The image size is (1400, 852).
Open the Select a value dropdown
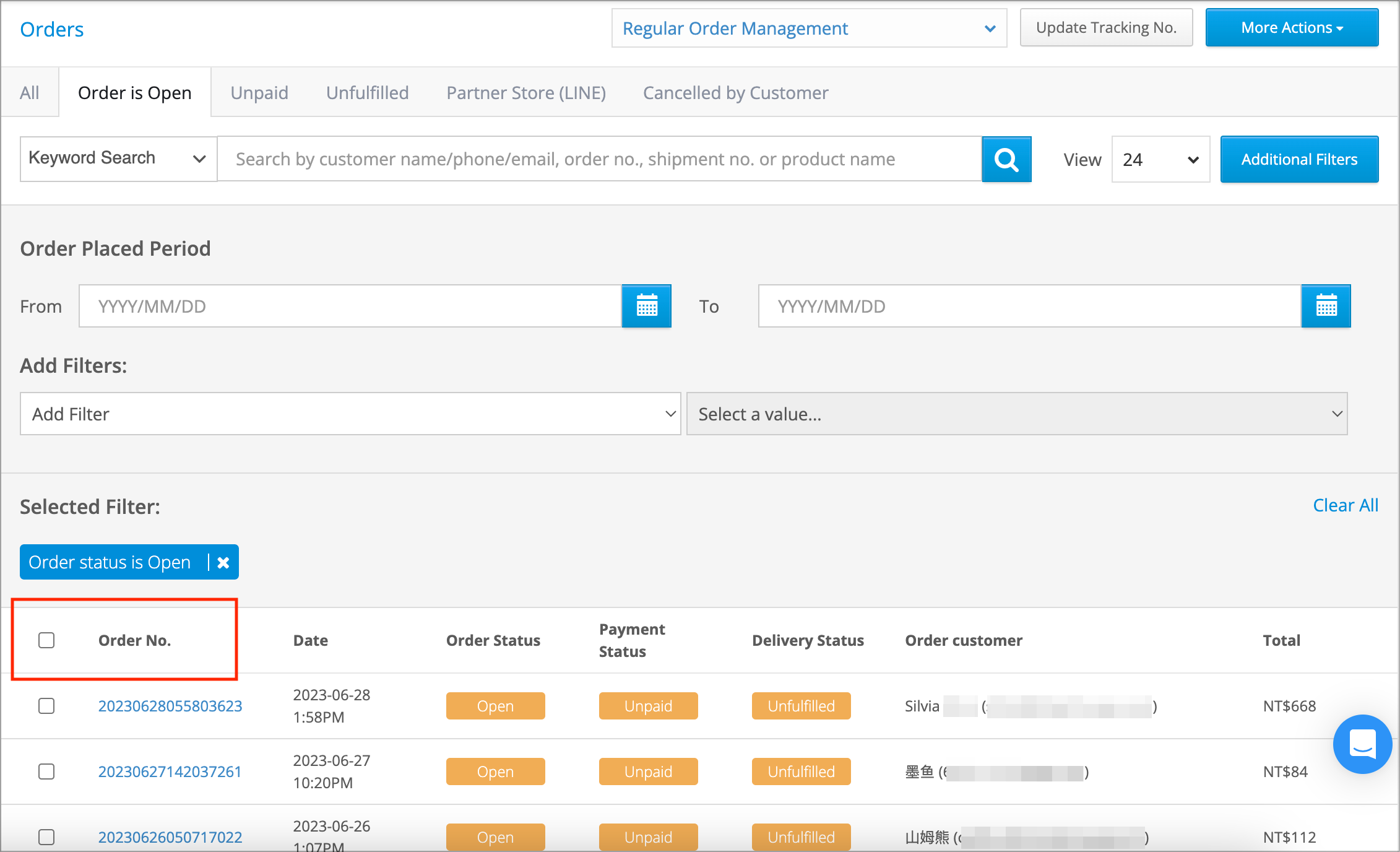tap(1017, 414)
